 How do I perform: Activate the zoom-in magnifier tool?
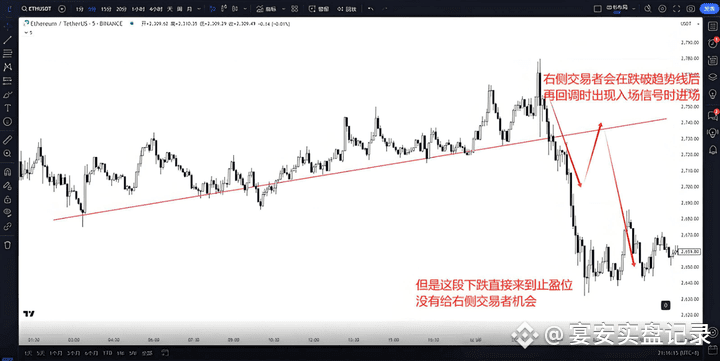tap(7, 153)
